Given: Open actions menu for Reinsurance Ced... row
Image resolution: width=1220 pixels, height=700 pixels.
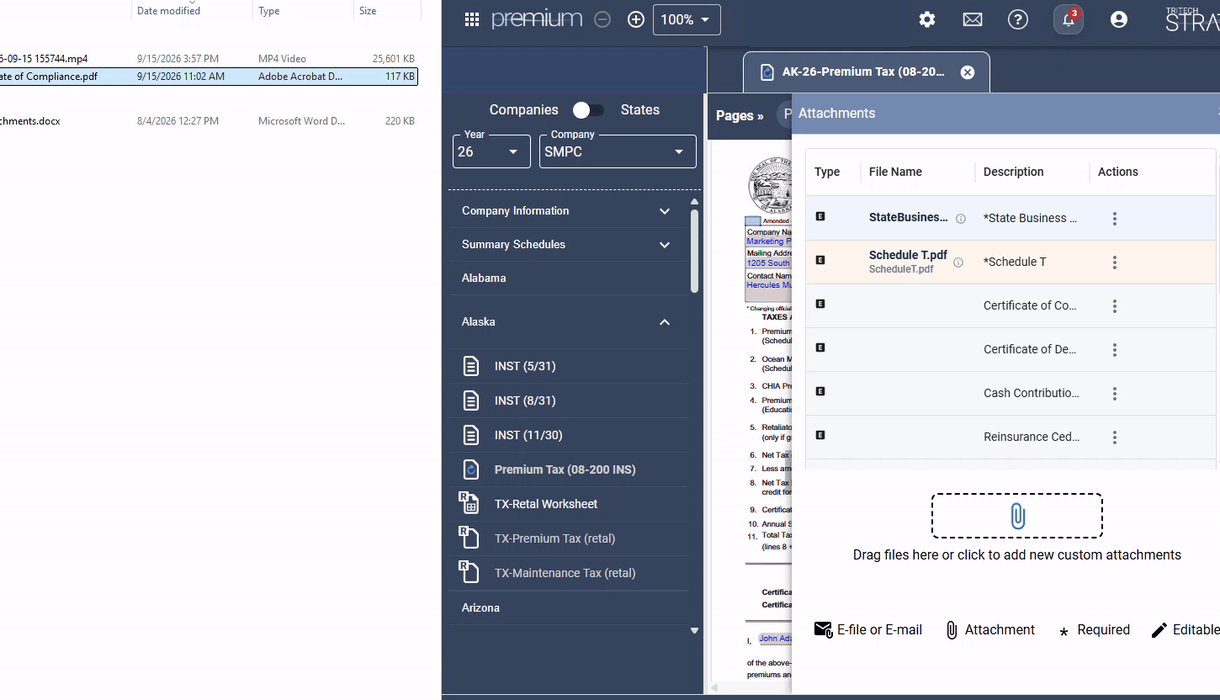Looking at the screenshot, I should click(x=1114, y=437).
